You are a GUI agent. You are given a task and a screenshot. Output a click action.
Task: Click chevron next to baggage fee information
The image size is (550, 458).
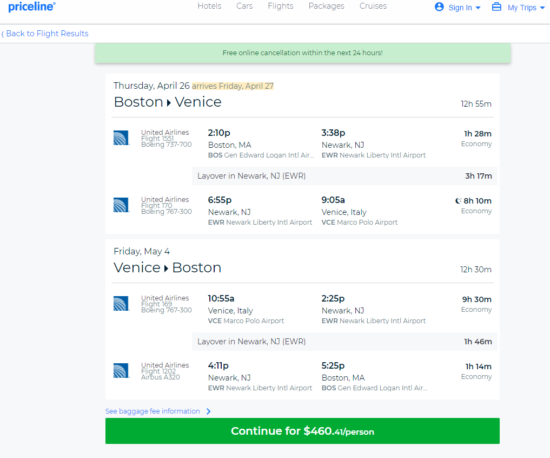coord(208,411)
